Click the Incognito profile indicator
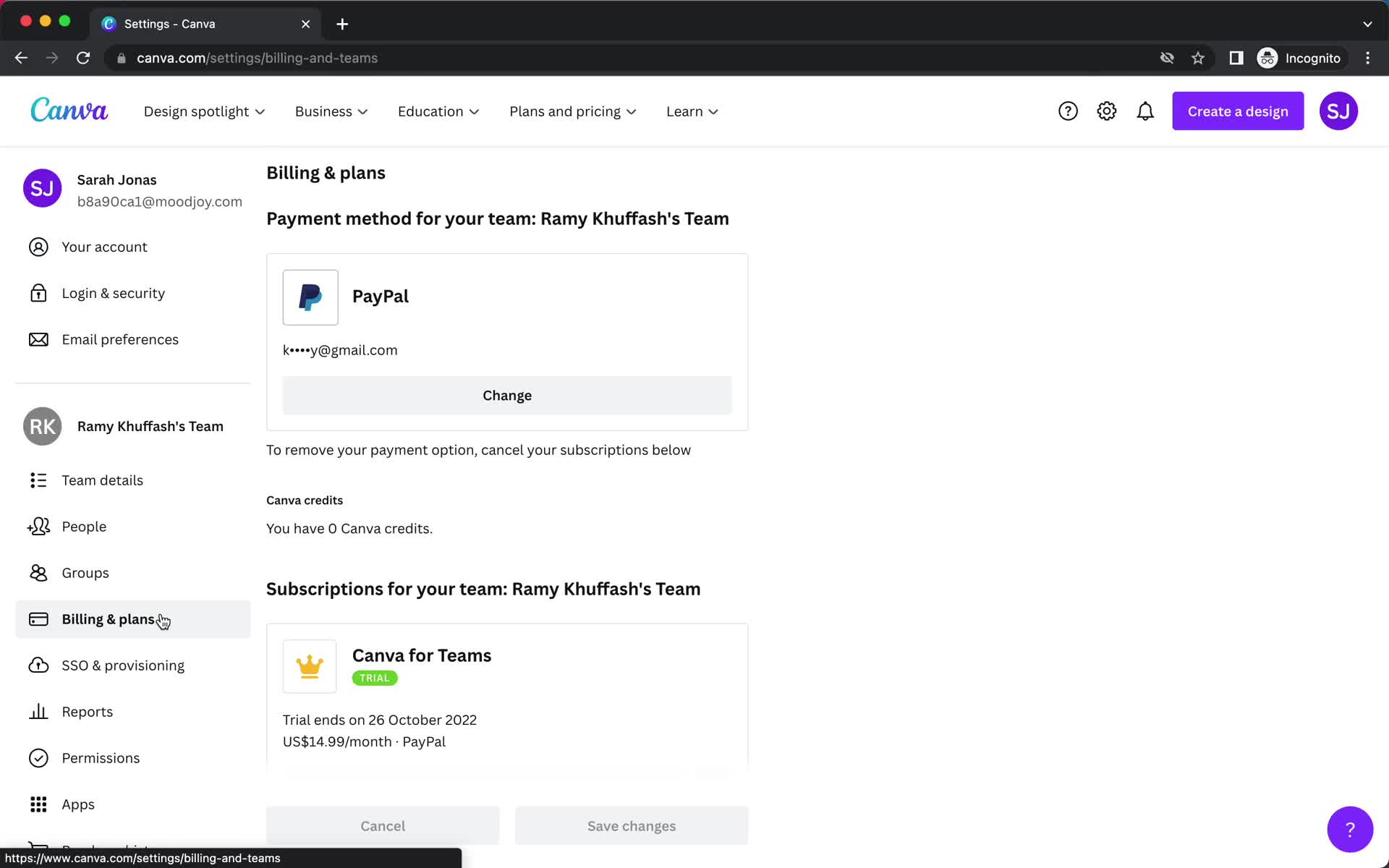 point(1300,58)
